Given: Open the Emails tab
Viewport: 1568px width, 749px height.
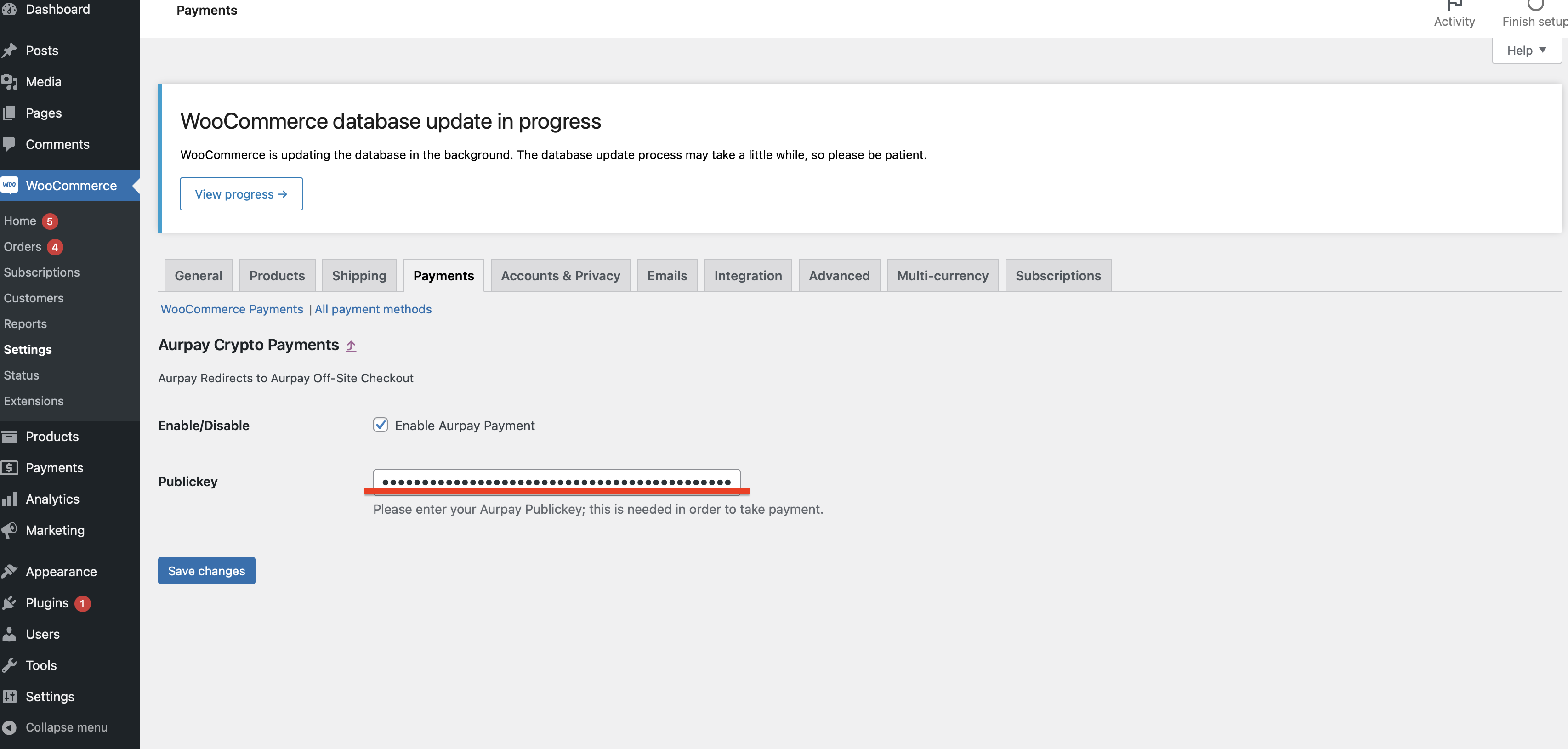Looking at the screenshot, I should click(667, 276).
